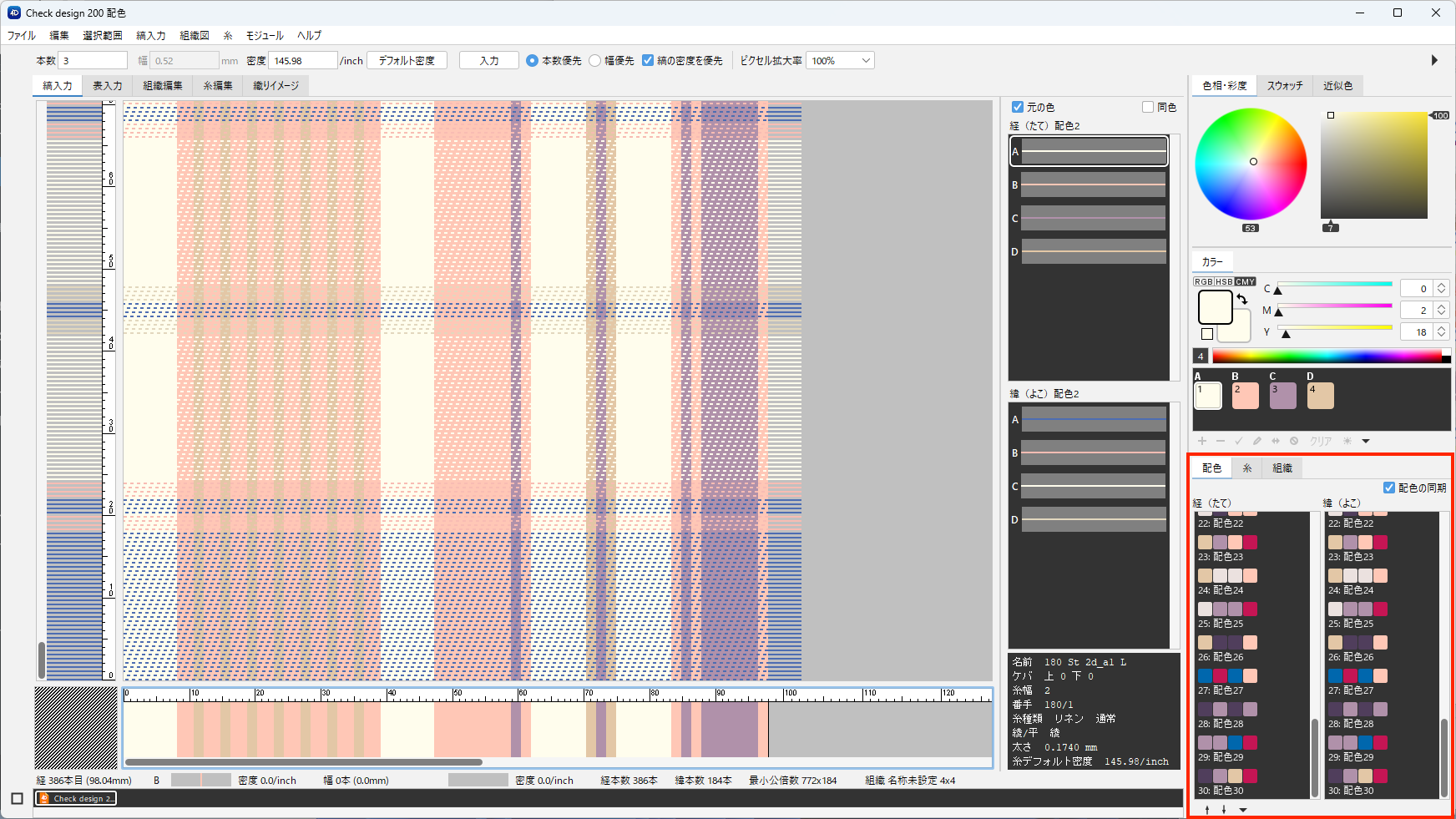Click the 本数 input field

click(93, 61)
